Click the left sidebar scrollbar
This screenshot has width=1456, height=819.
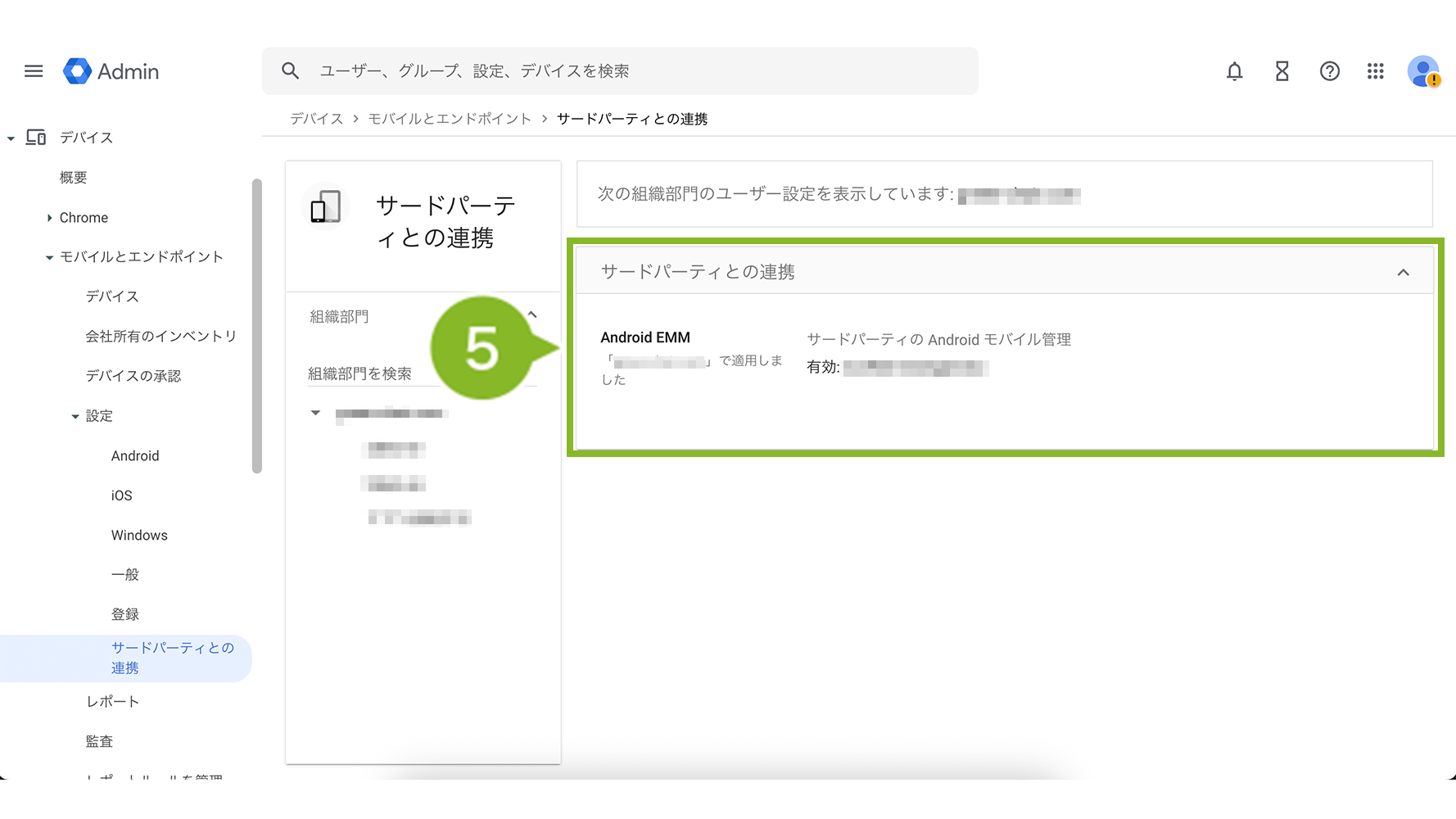(x=257, y=328)
